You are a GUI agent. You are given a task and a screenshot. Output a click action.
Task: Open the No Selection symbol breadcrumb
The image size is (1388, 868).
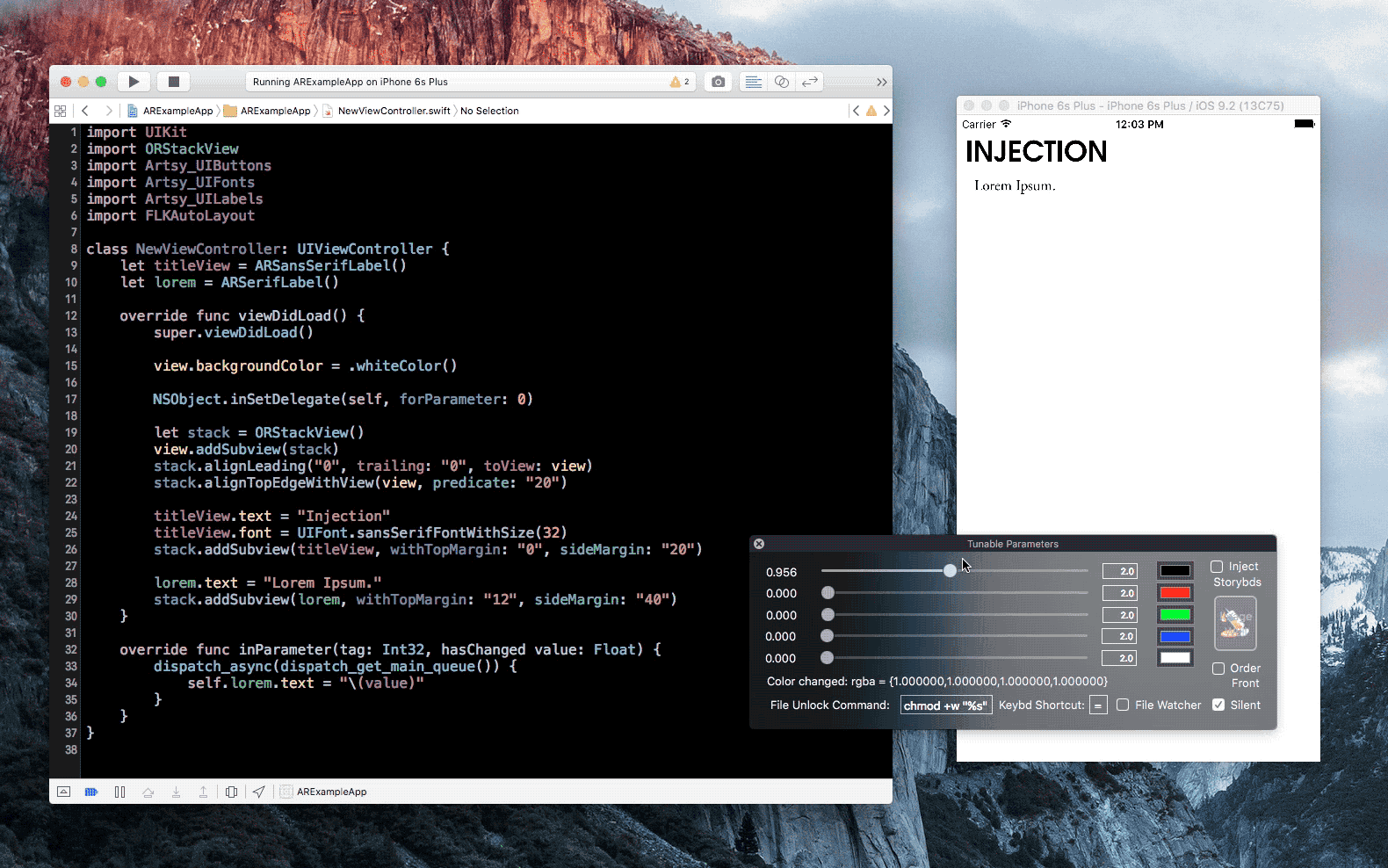click(489, 111)
